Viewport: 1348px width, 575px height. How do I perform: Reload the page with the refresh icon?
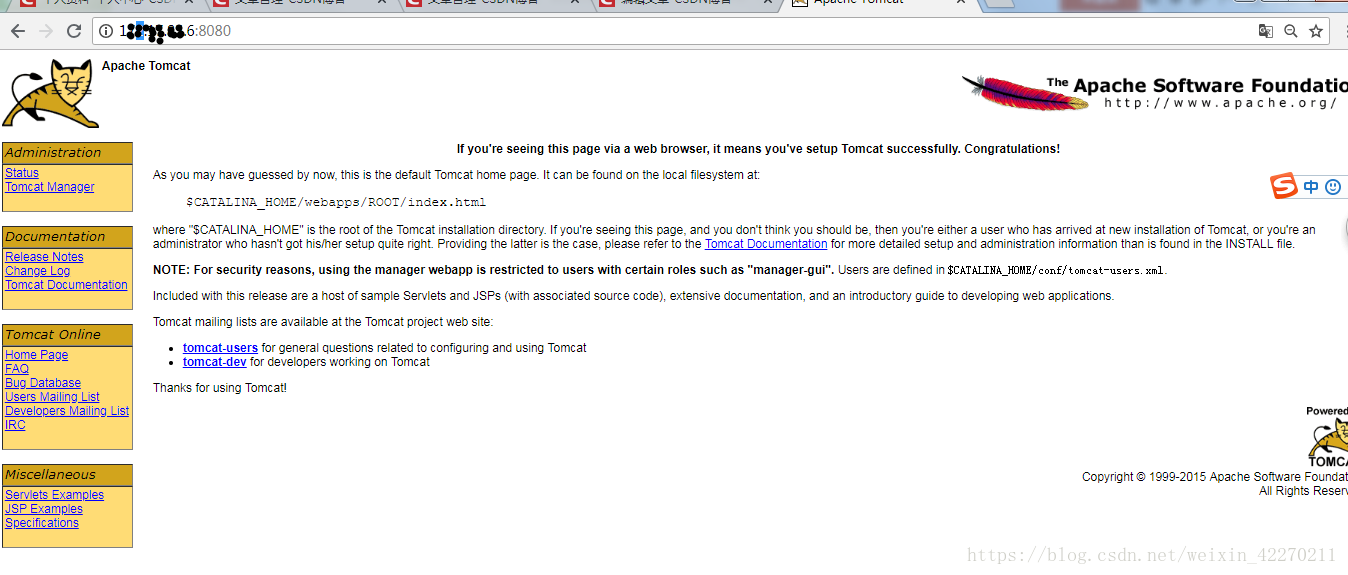(74, 31)
